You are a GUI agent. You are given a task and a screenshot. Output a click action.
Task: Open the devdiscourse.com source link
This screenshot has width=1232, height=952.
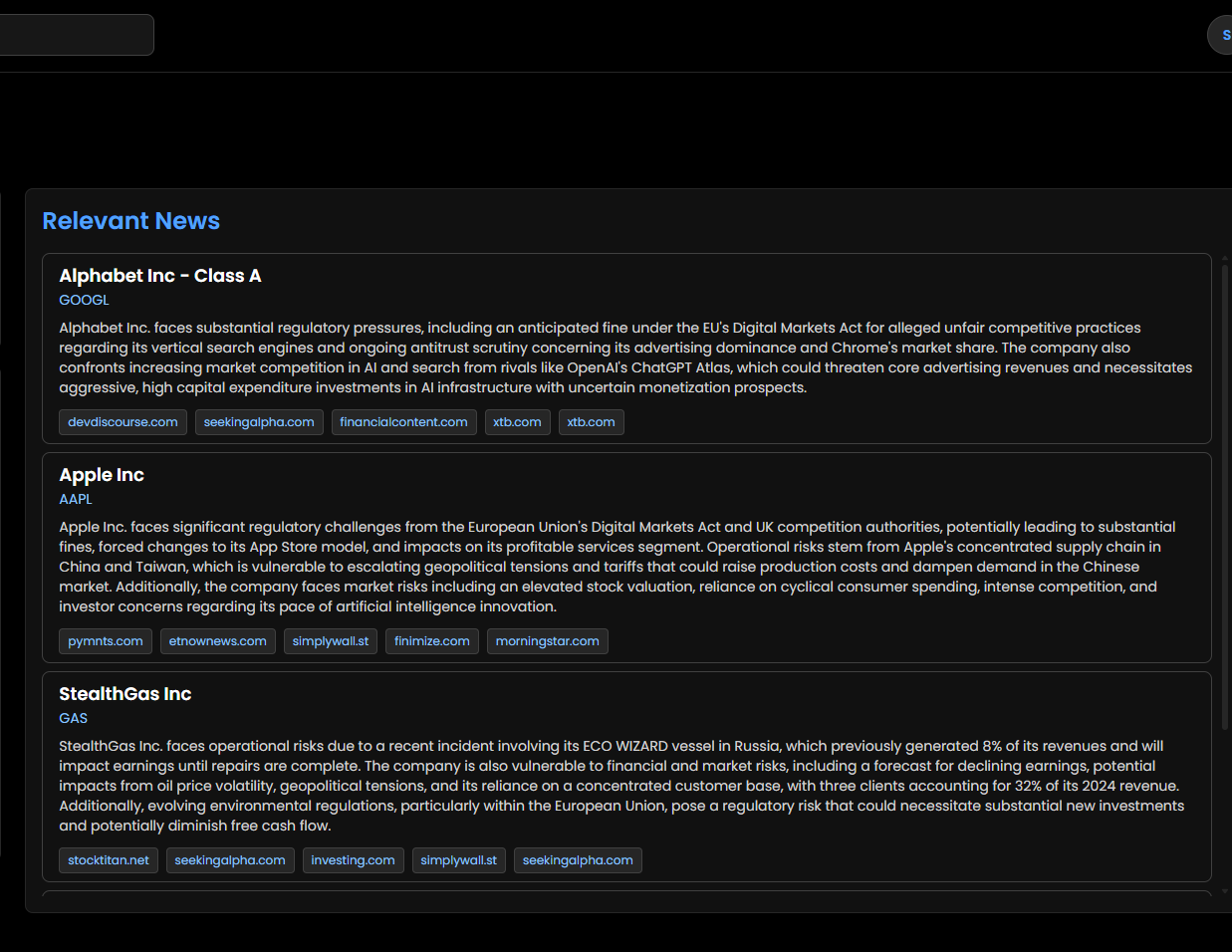(123, 422)
